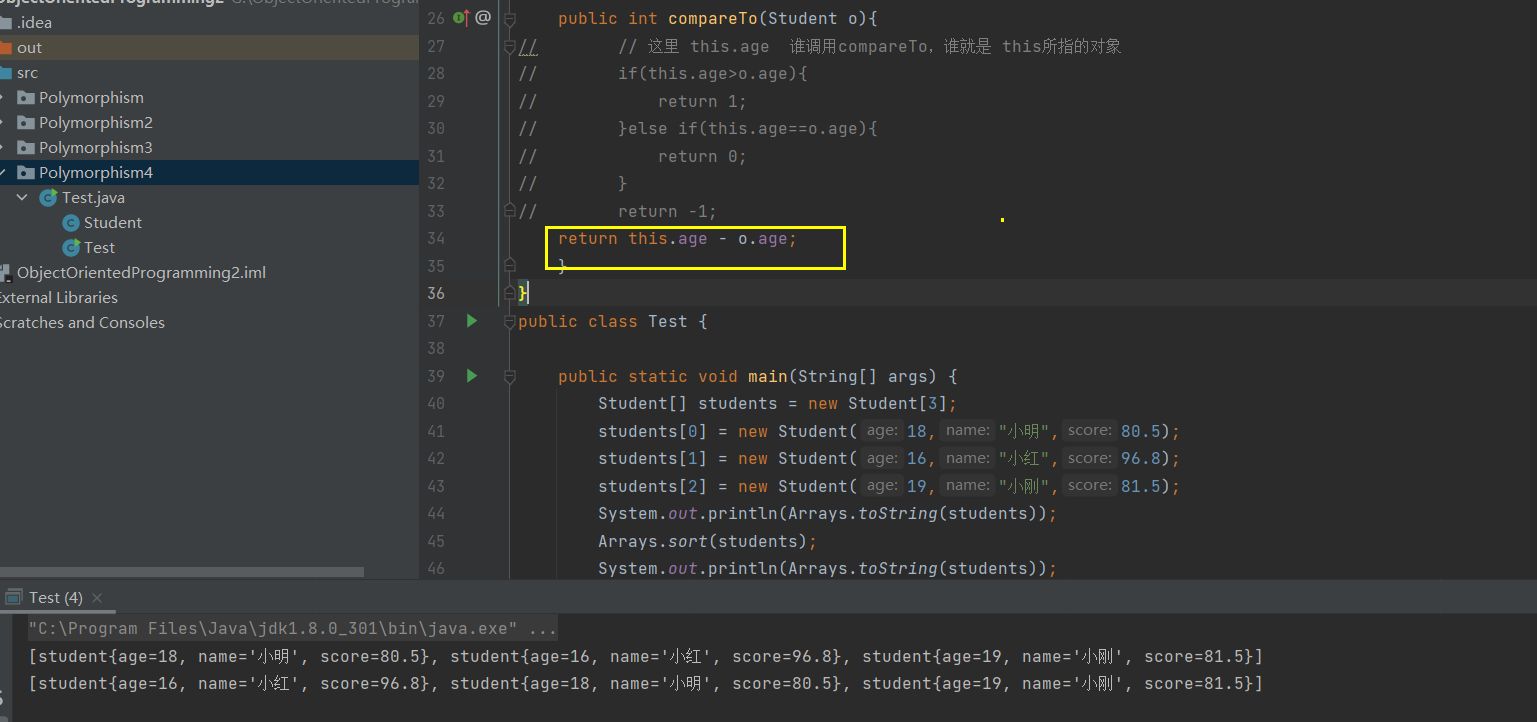The image size is (1537, 722).
Task: Click the runnable Test class icon under Test.java
Action: click(x=71, y=248)
